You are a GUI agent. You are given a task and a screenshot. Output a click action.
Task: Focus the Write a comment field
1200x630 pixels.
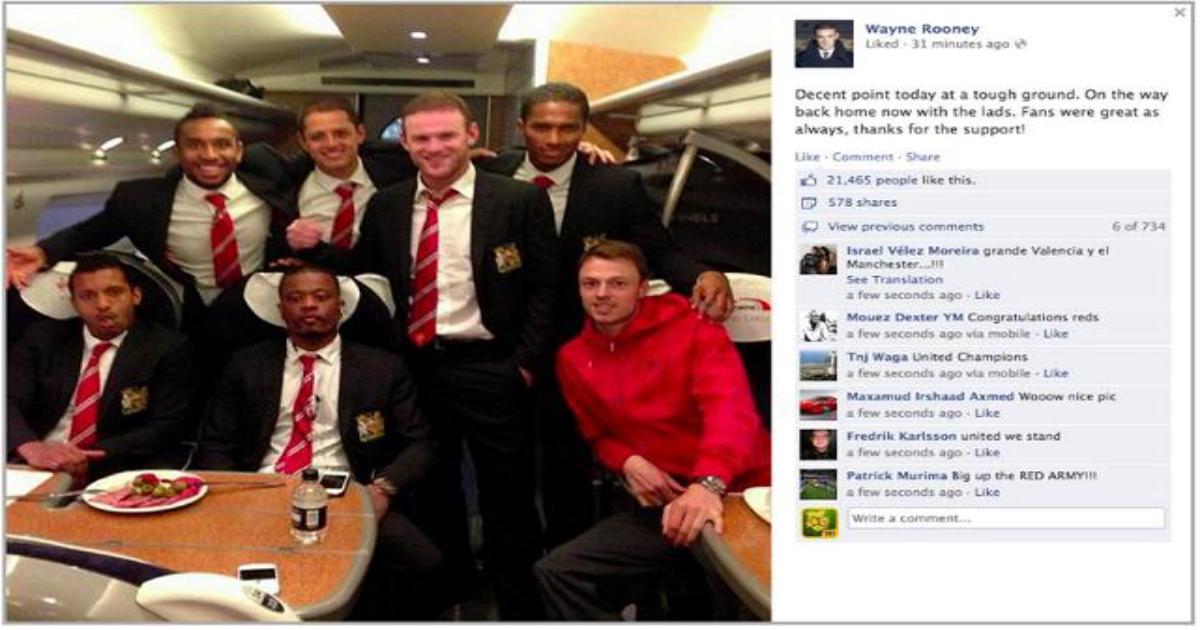(1006, 518)
